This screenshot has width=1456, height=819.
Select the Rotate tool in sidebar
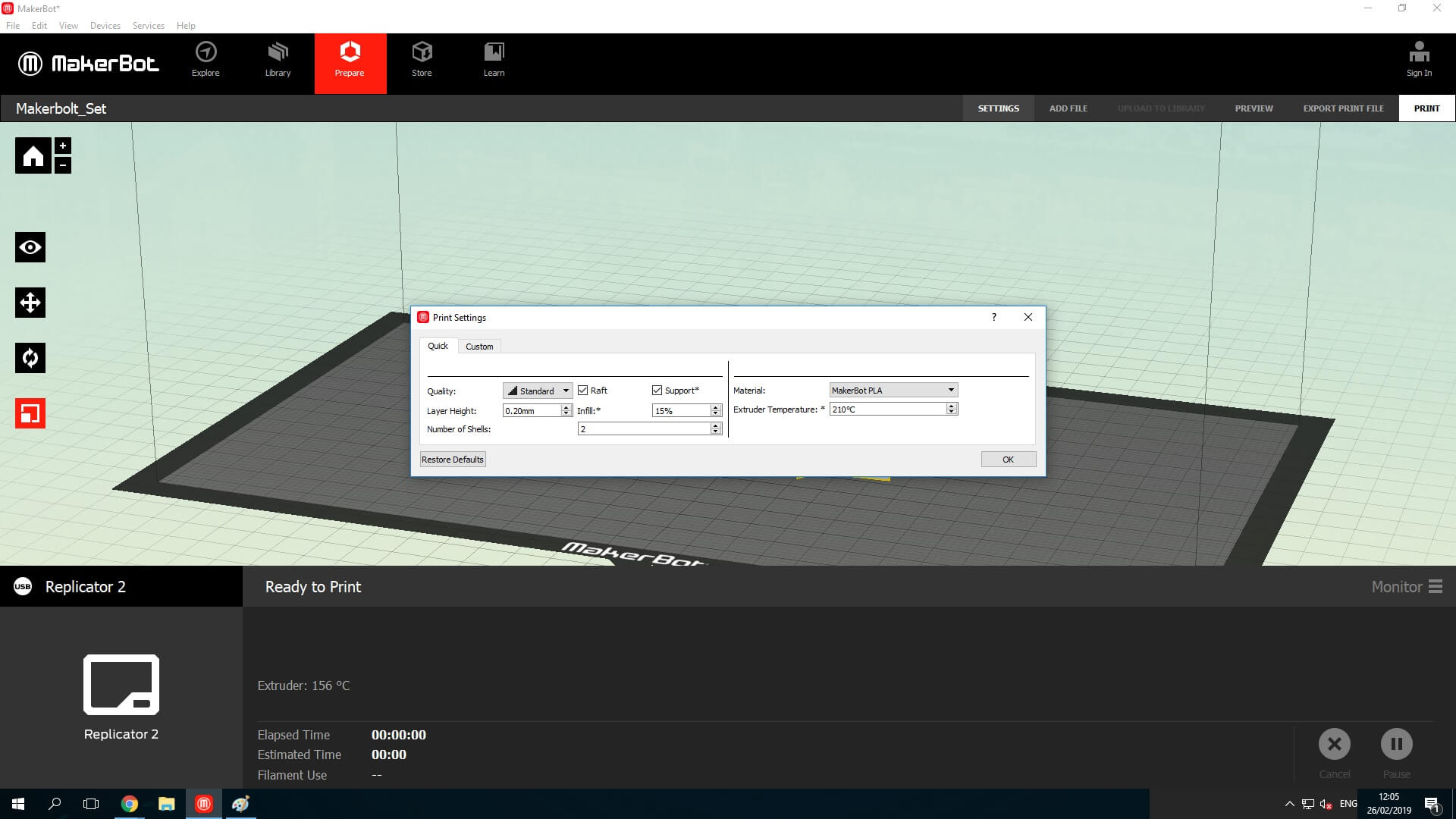pyautogui.click(x=30, y=358)
